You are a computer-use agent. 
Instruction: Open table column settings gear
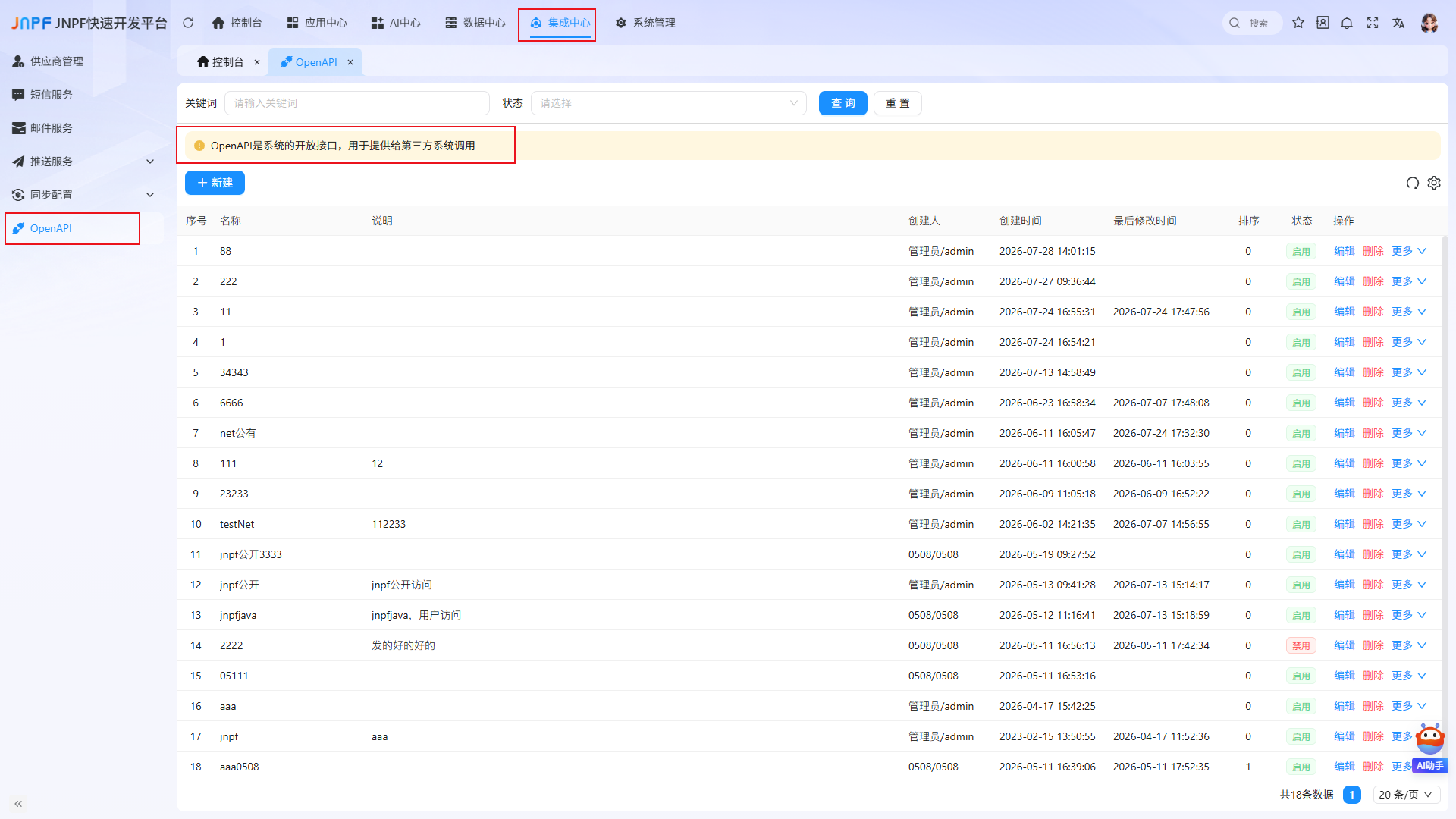pos(1434,183)
